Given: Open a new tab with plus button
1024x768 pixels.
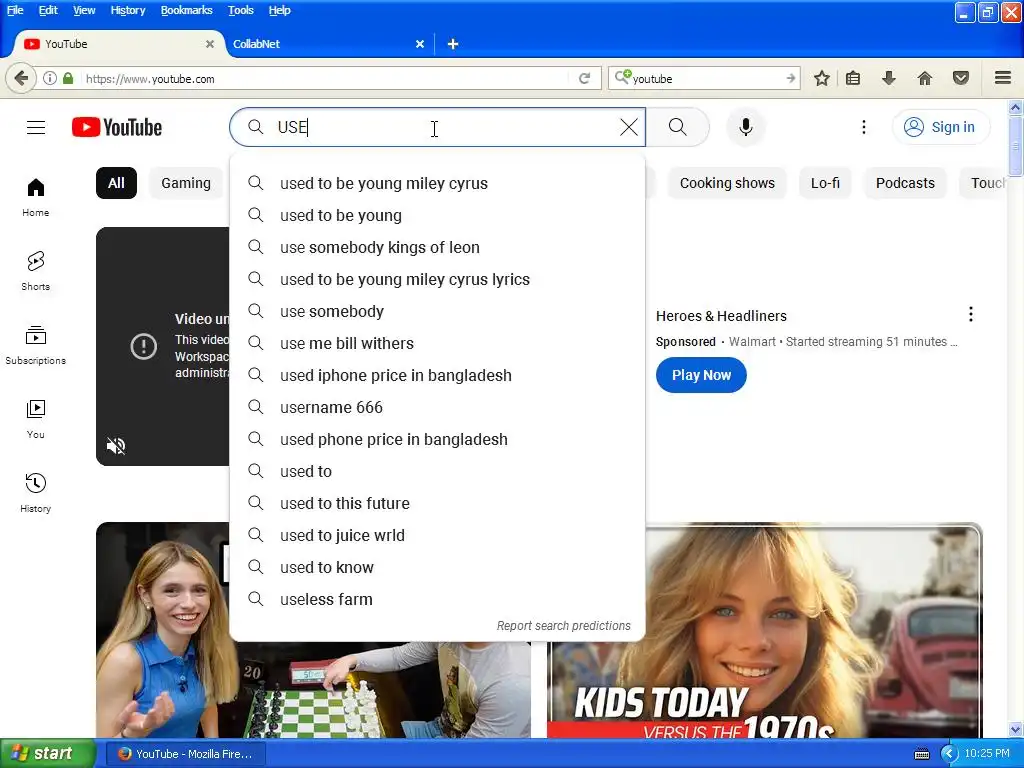Looking at the screenshot, I should click(453, 44).
